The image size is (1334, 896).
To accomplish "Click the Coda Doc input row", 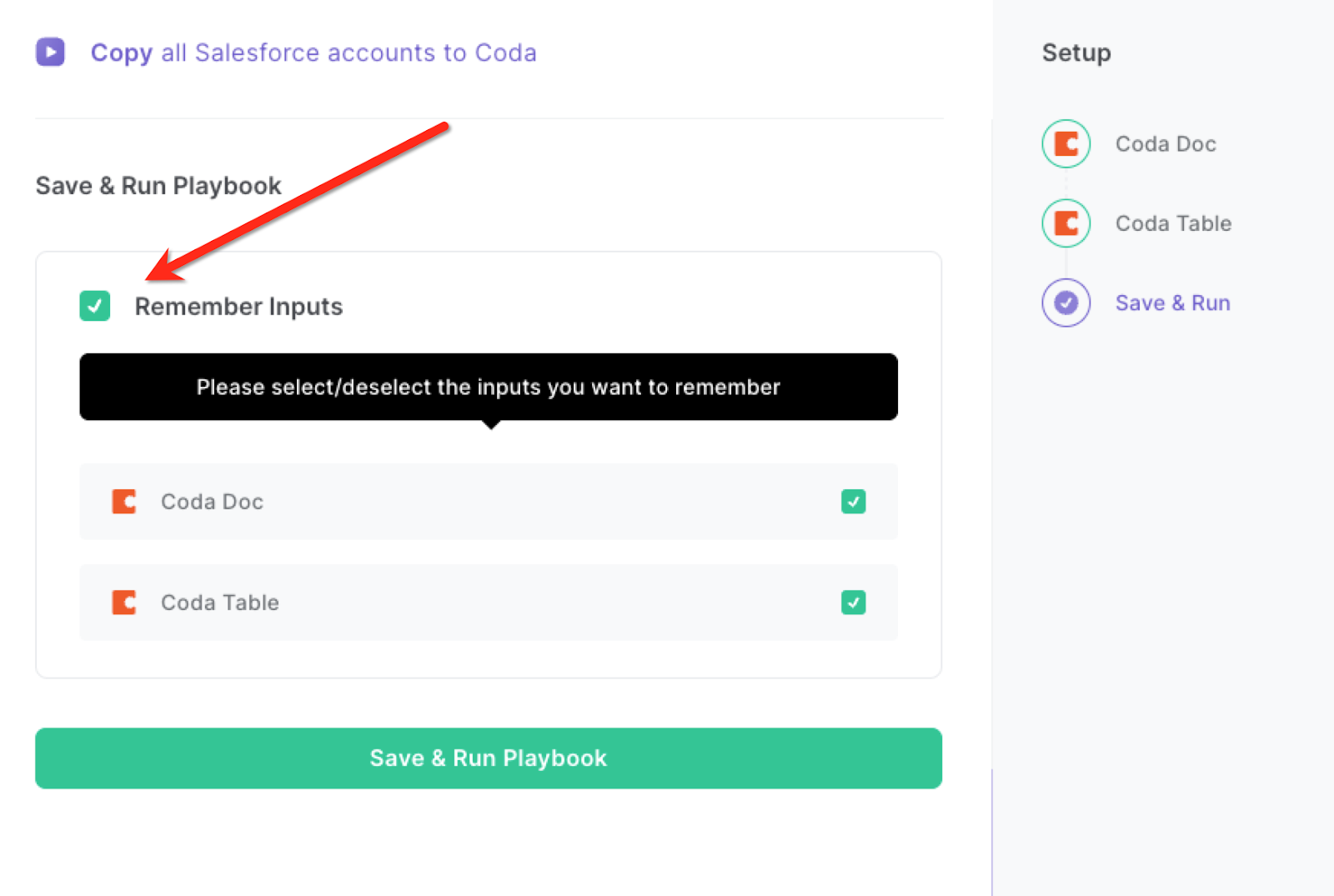I will [489, 502].
